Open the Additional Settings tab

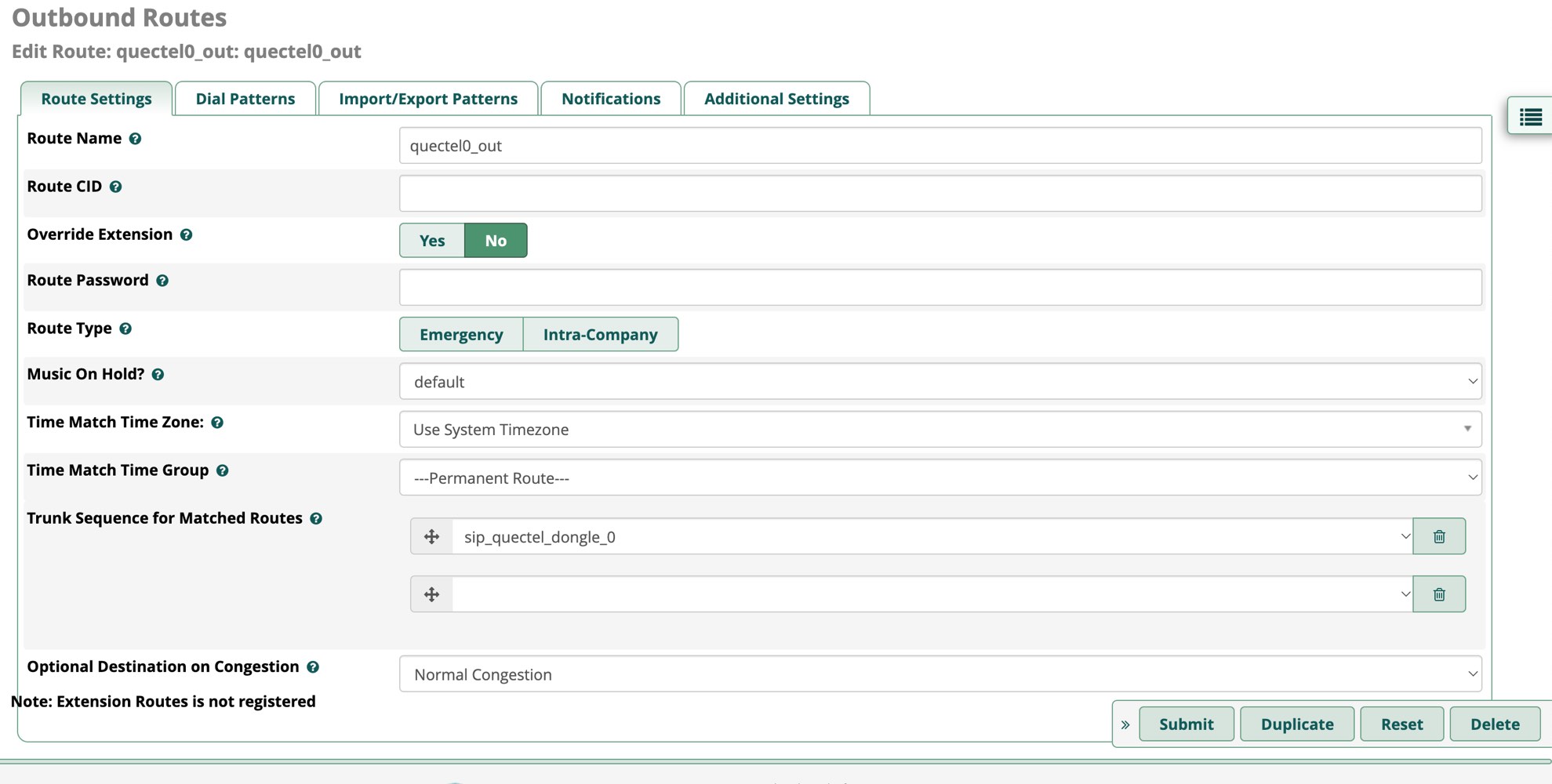click(x=776, y=99)
